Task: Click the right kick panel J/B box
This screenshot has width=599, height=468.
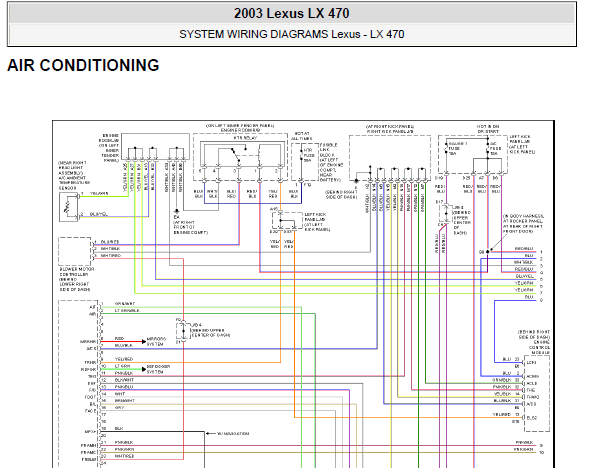Action: (x=390, y=158)
